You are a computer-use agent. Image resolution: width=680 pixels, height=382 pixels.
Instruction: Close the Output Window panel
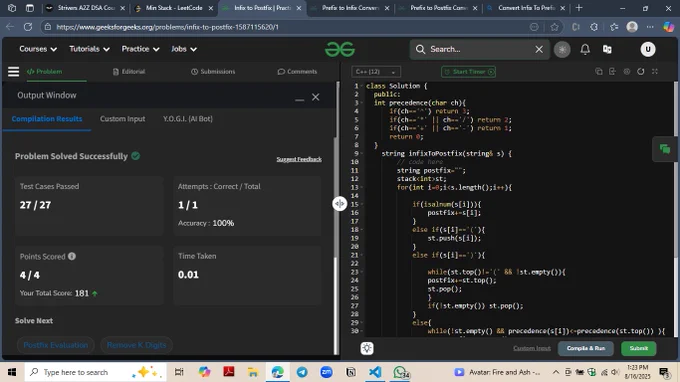coord(315,97)
